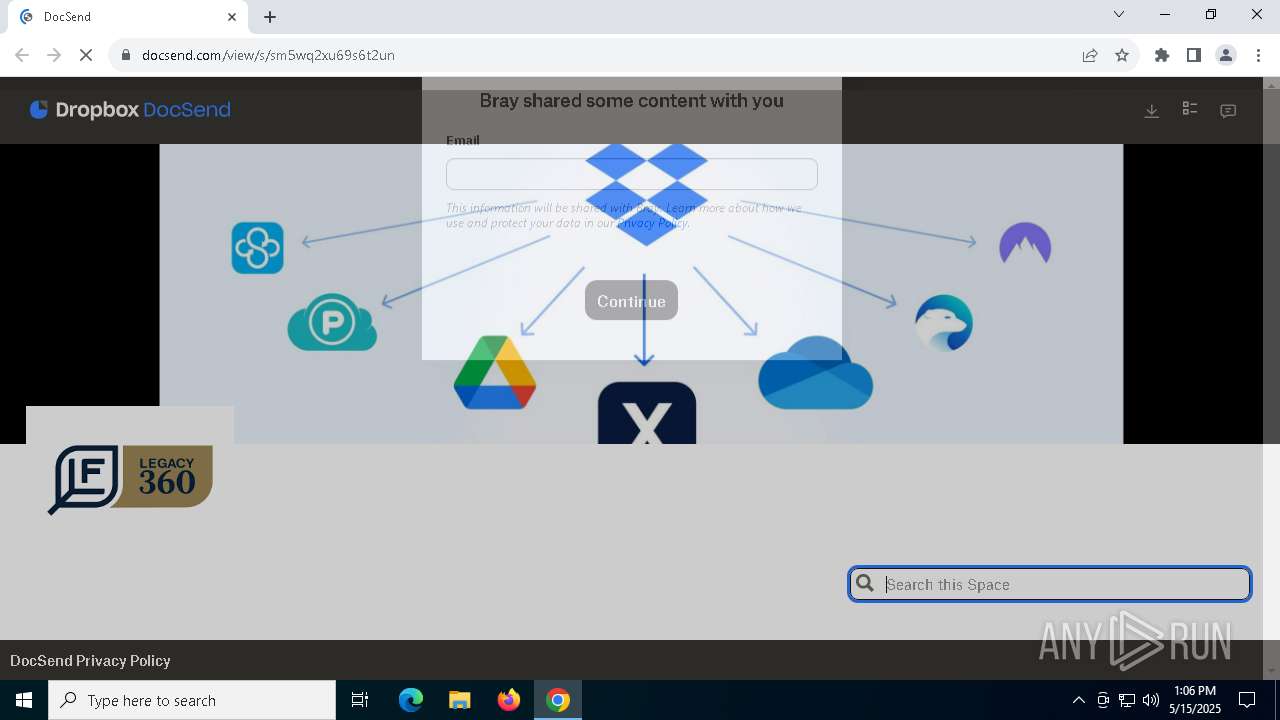The width and height of the screenshot is (1280, 720).
Task: Launch Microsoft Edge from taskbar
Action: coord(411,700)
